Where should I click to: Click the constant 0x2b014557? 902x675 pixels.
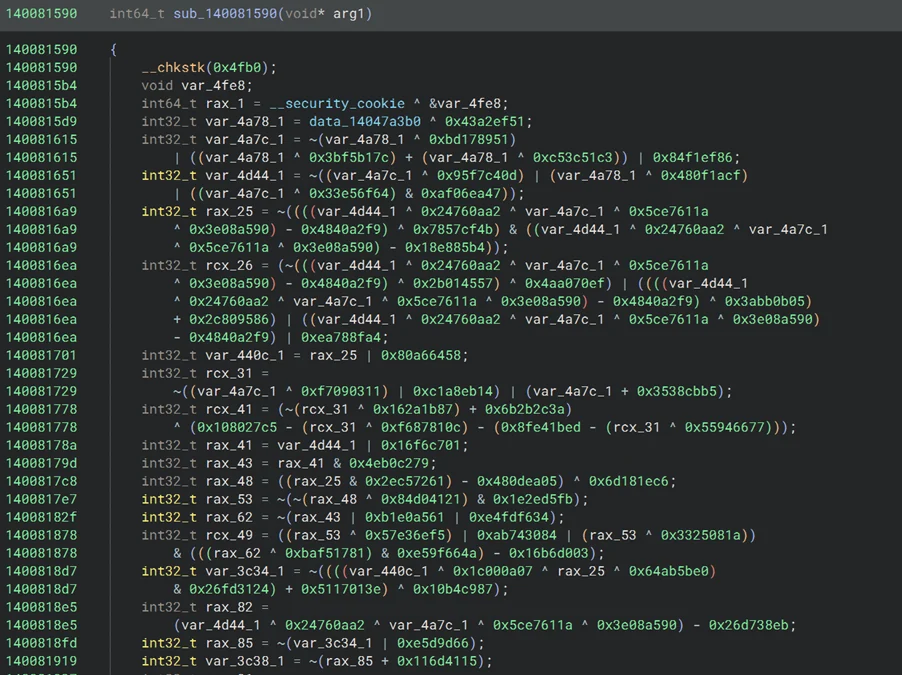coord(453,283)
